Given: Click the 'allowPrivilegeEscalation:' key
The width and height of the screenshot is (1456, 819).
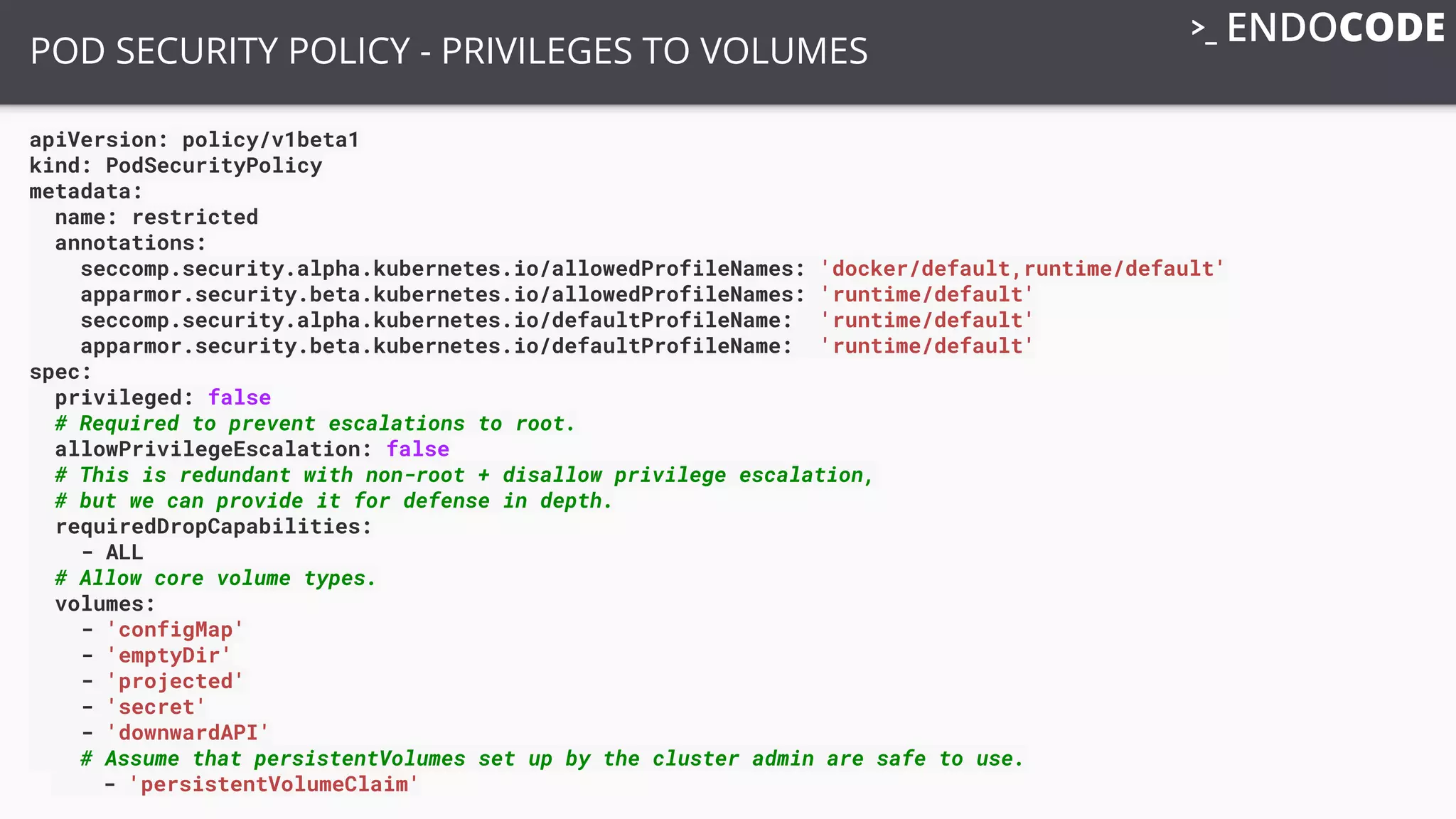Looking at the screenshot, I should tap(213, 449).
